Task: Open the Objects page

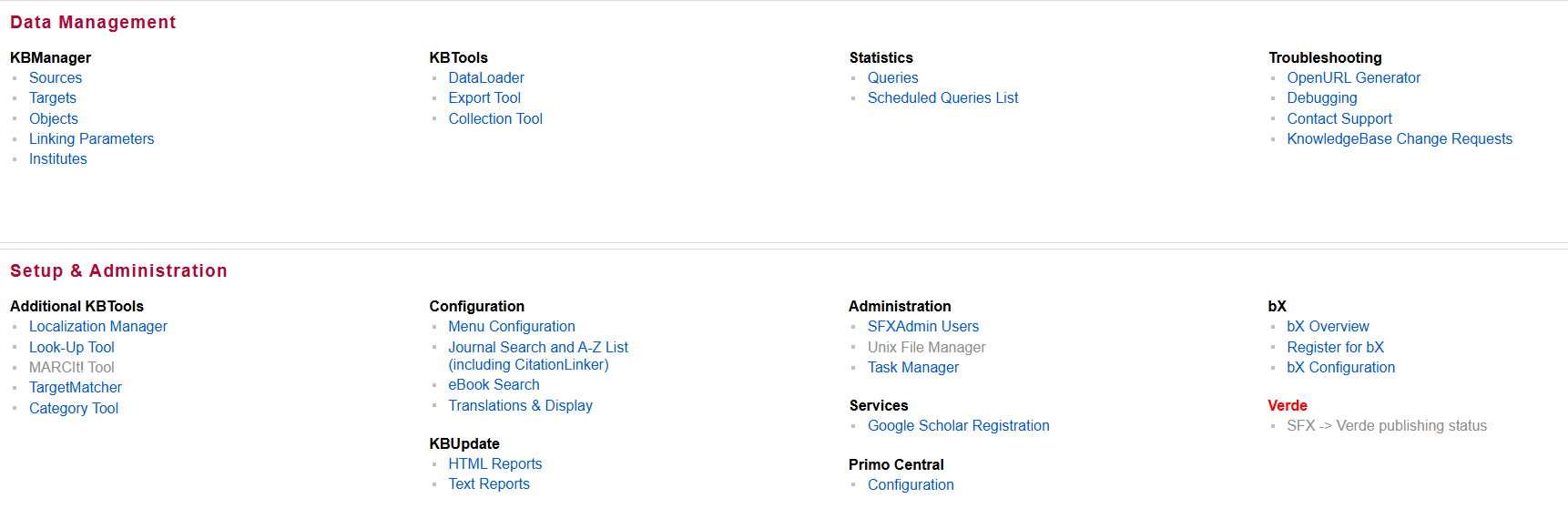Action: click(54, 119)
